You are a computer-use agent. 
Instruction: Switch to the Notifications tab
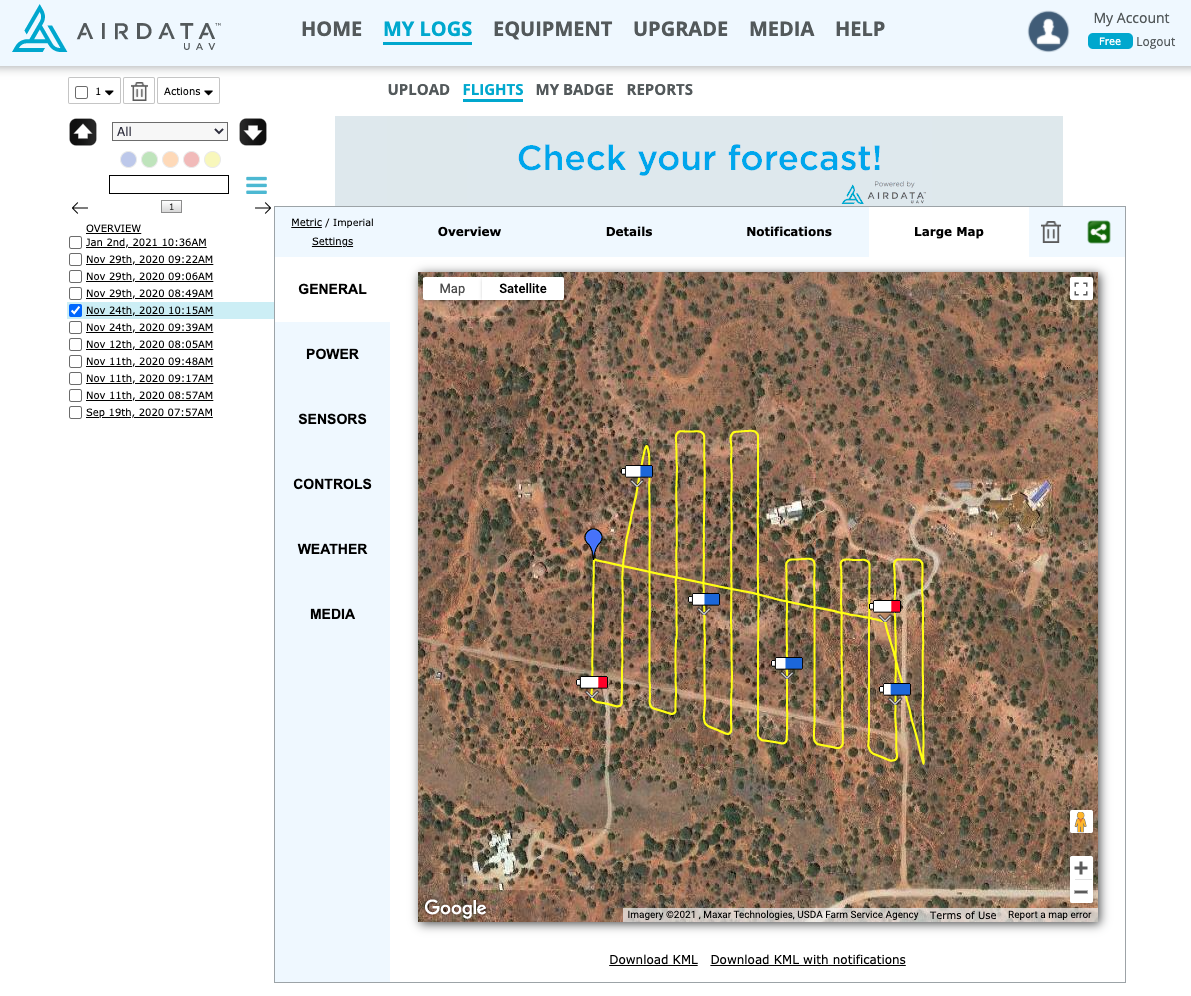[x=788, y=232]
